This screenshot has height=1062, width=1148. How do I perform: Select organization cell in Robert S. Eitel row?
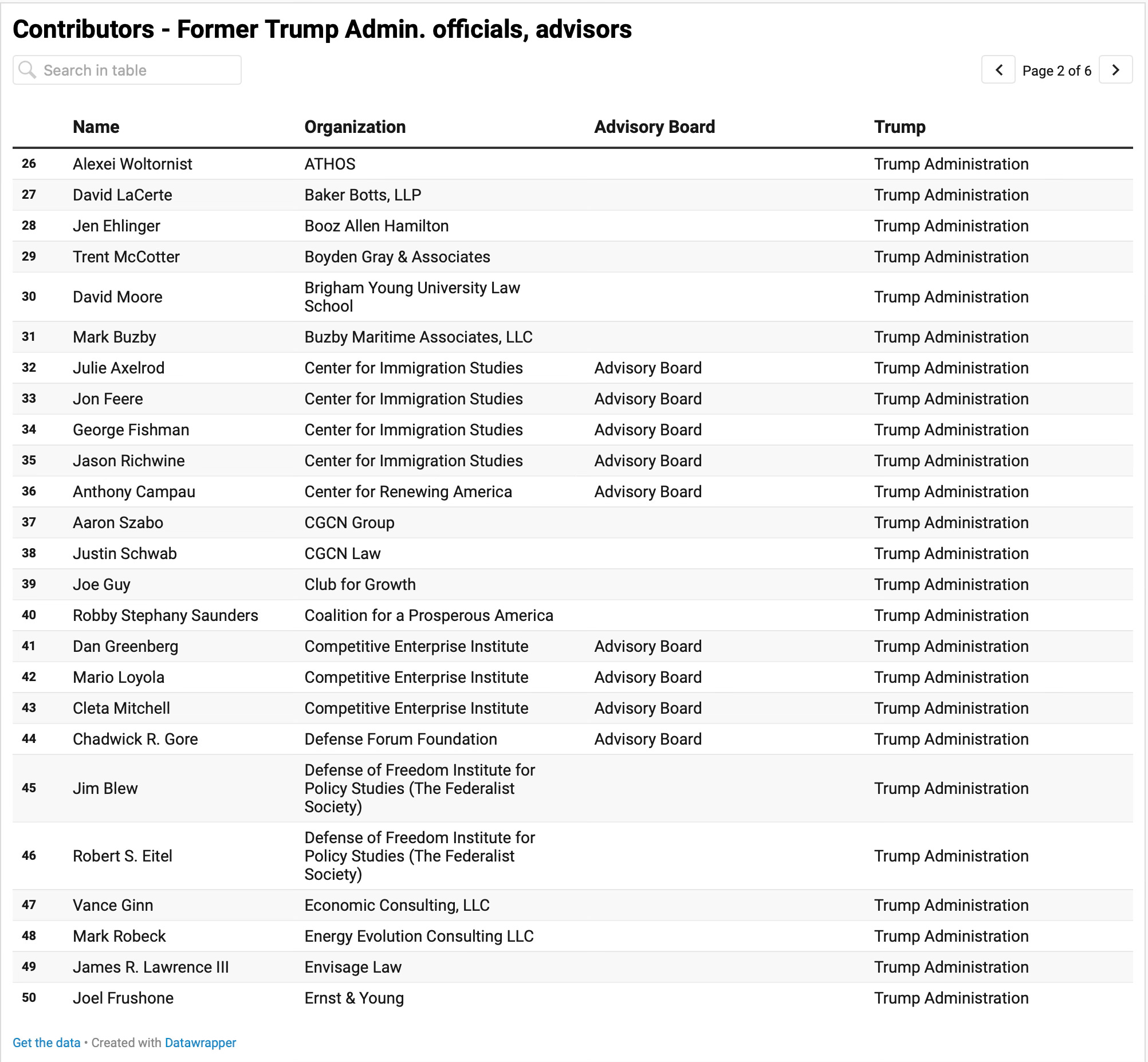click(420, 856)
